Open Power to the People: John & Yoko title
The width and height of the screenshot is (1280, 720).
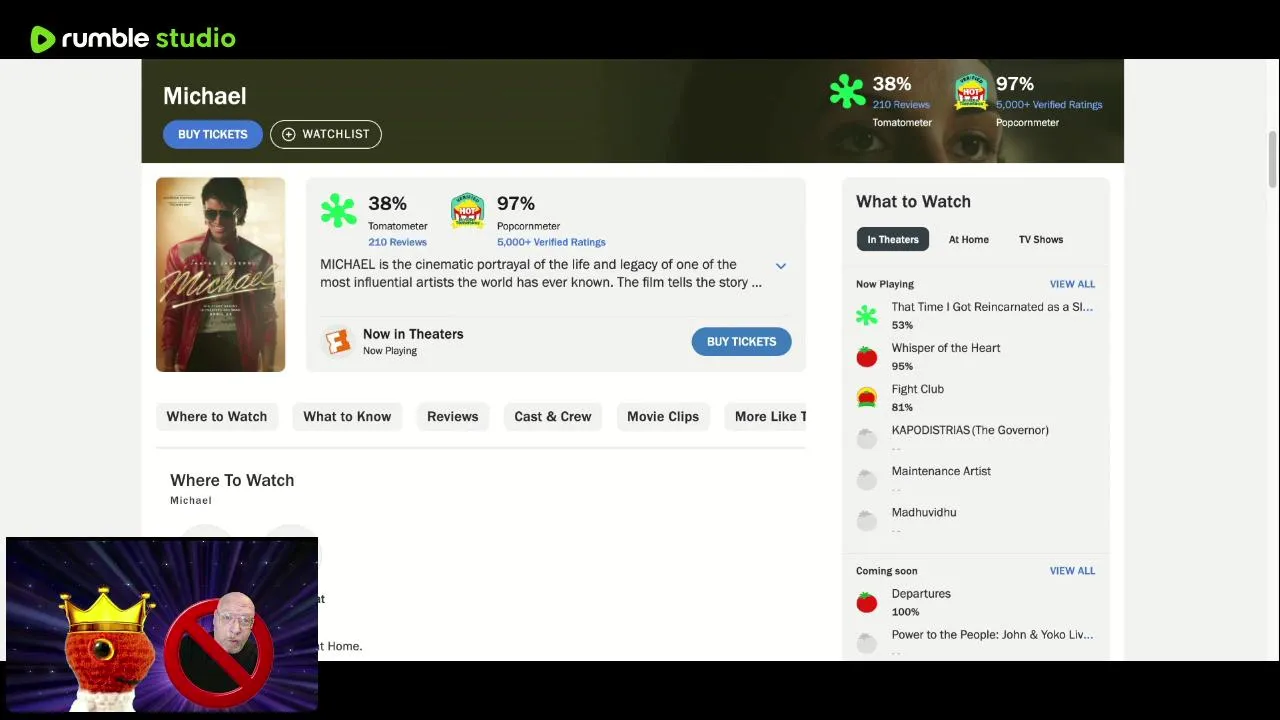click(x=992, y=635)
